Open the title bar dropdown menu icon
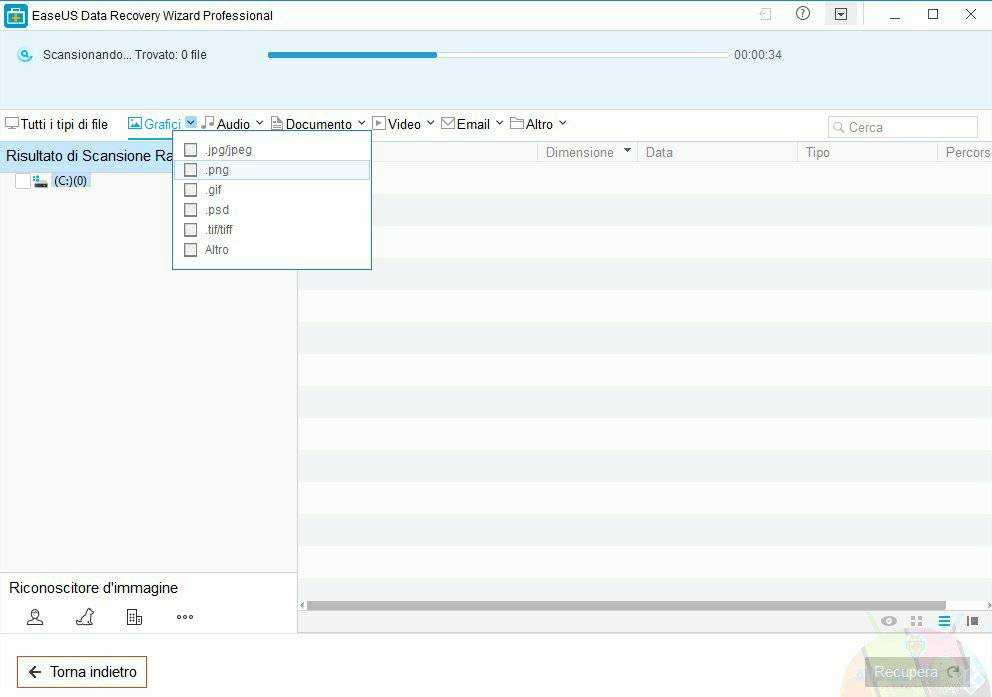Viewport: 992px width, 697px height. pyautogui.click(x=841, y=14)
